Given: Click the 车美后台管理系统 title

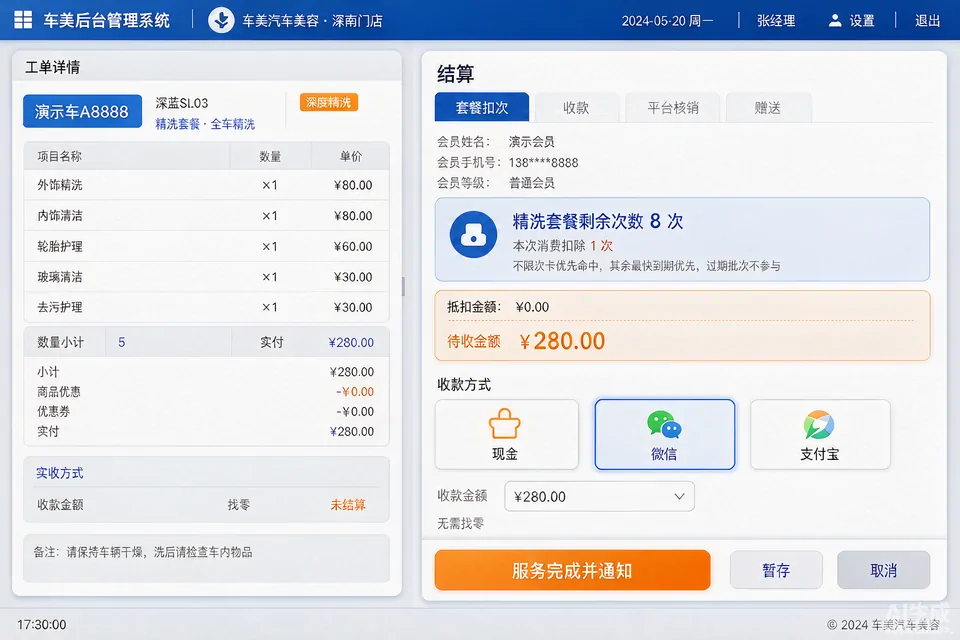Looking at the screenshot, I should 107,20.
